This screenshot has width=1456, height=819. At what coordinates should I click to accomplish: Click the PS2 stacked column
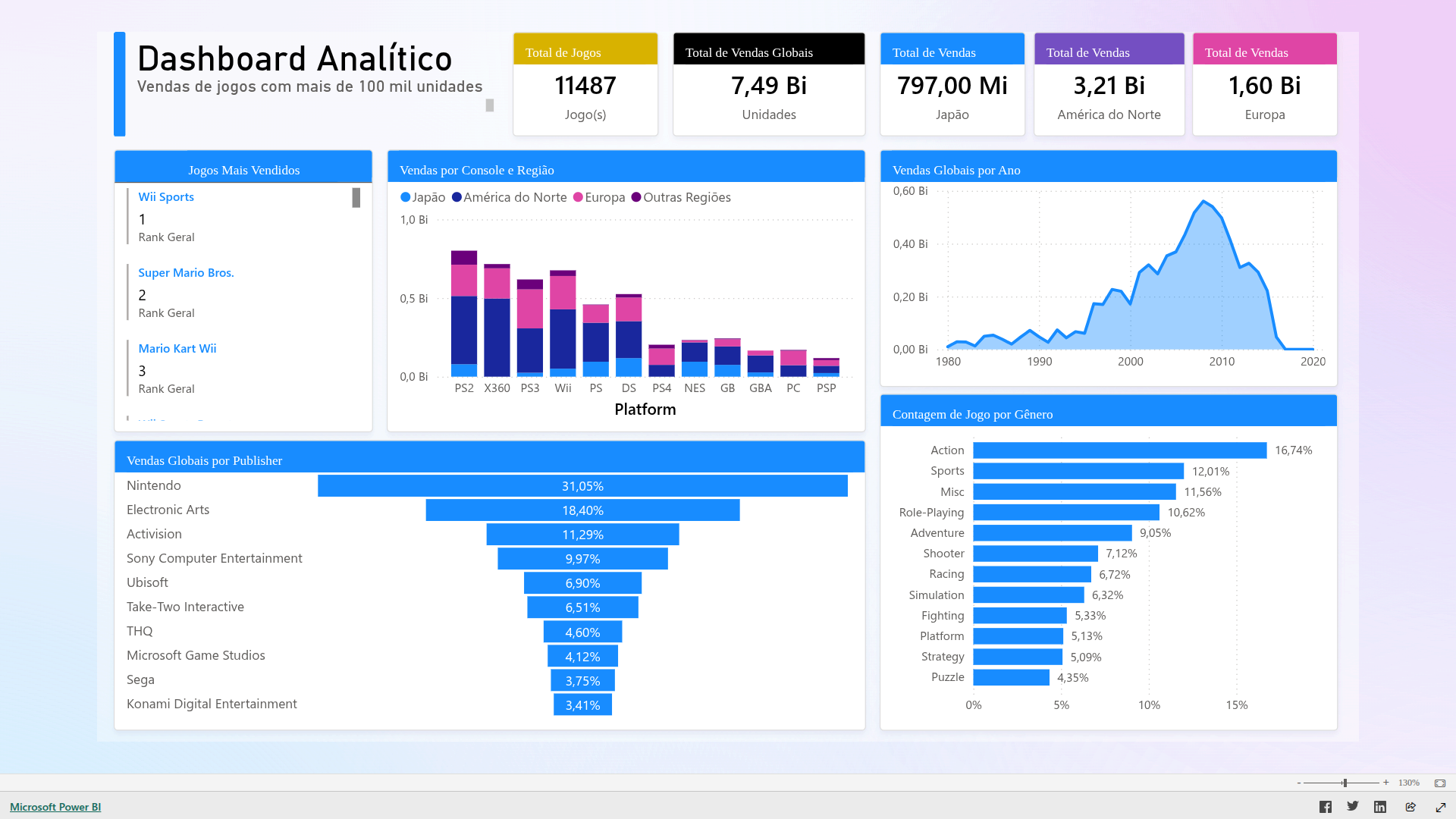pos(464,326)
